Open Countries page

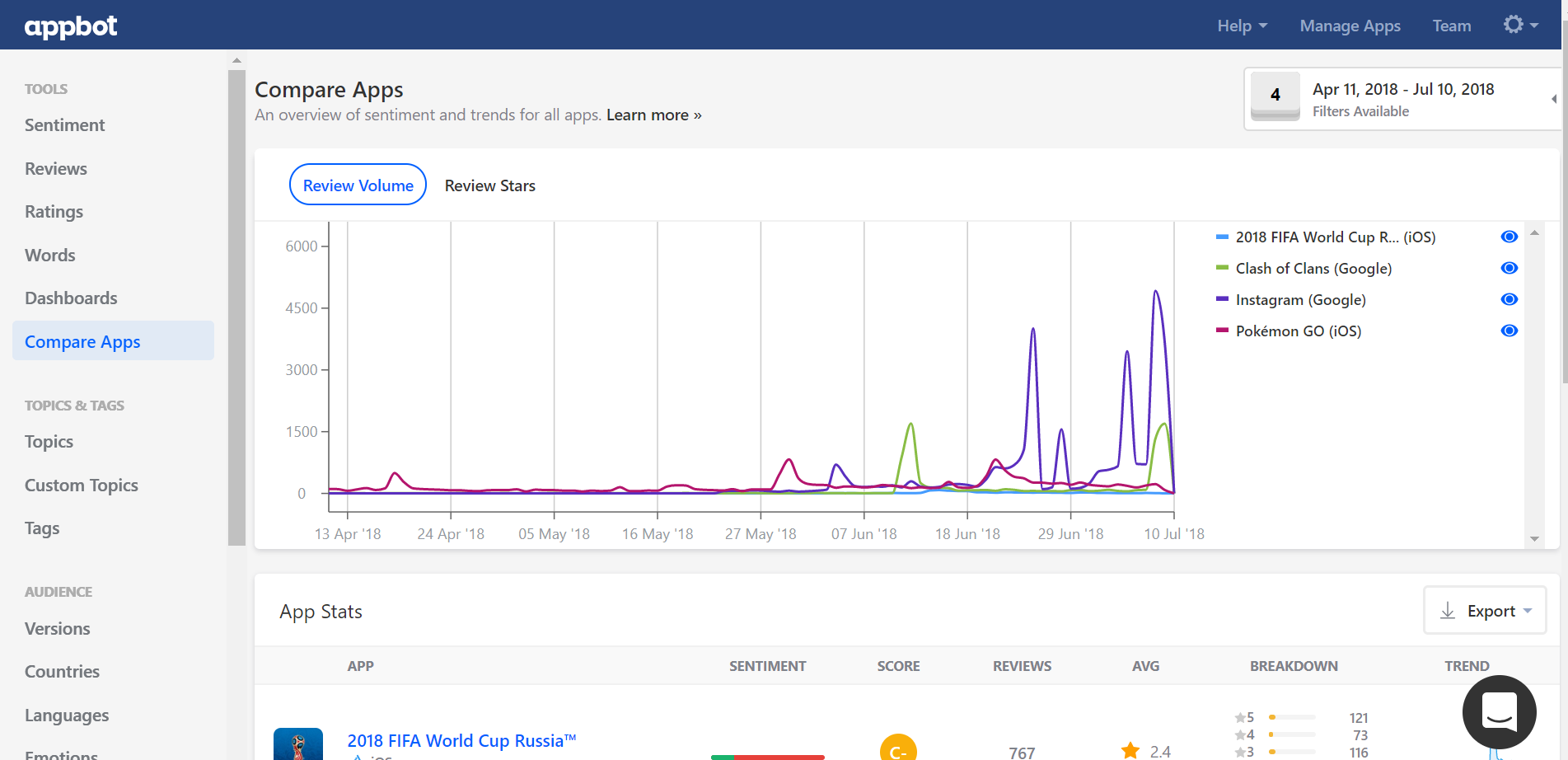(62, 672)
